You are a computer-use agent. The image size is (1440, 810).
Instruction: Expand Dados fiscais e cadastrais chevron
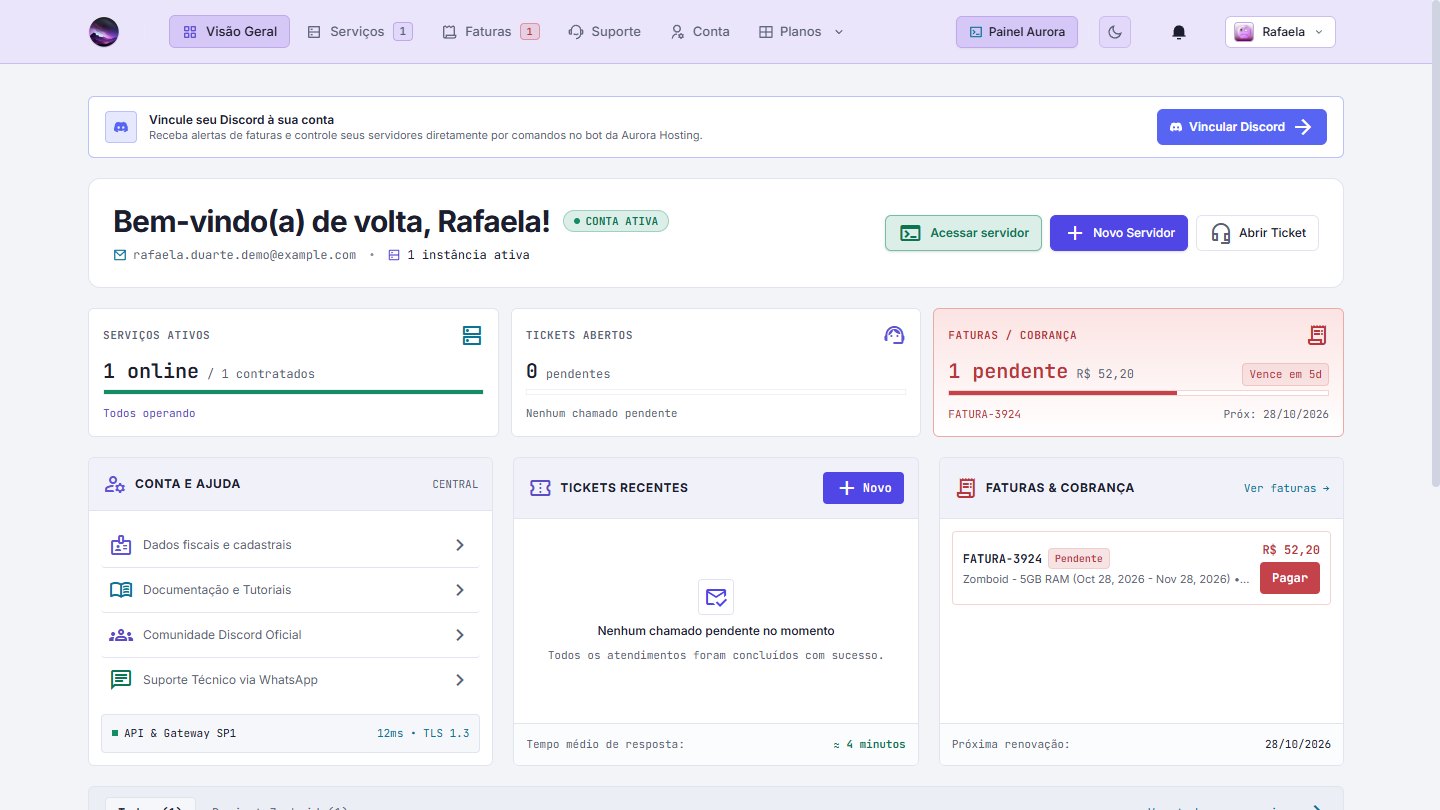pyautogui.click(x=460, y=545)
